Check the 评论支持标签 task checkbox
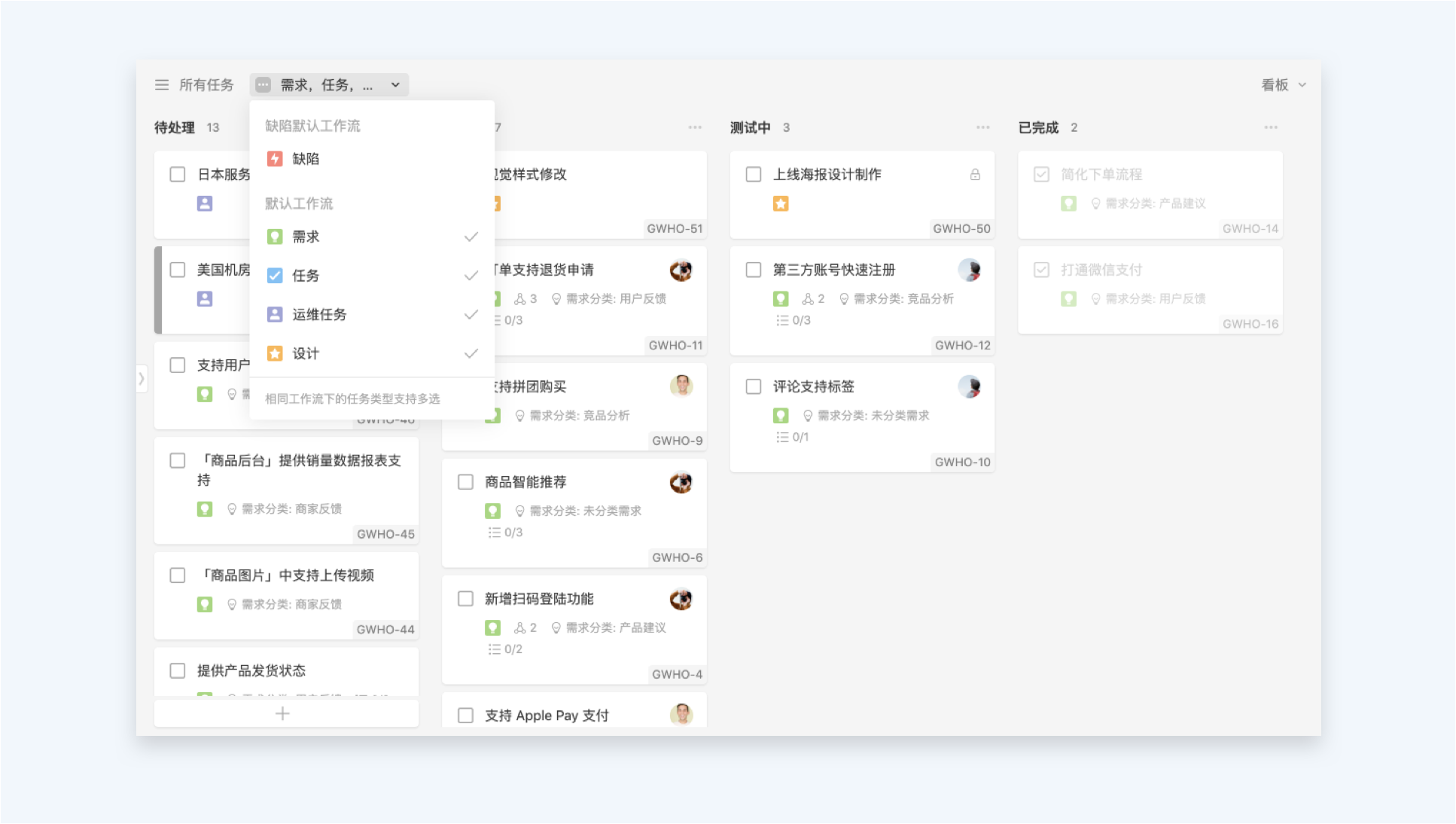 (x=754, y=386)
